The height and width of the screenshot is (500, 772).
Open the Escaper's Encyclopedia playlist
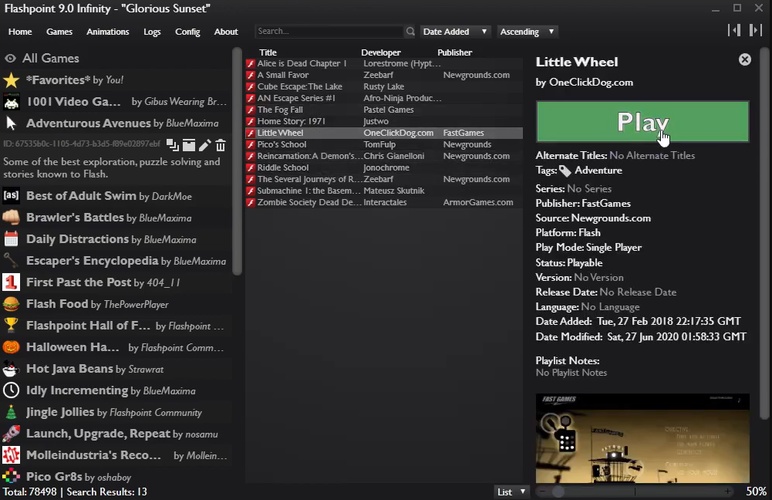tap(116, 261)
